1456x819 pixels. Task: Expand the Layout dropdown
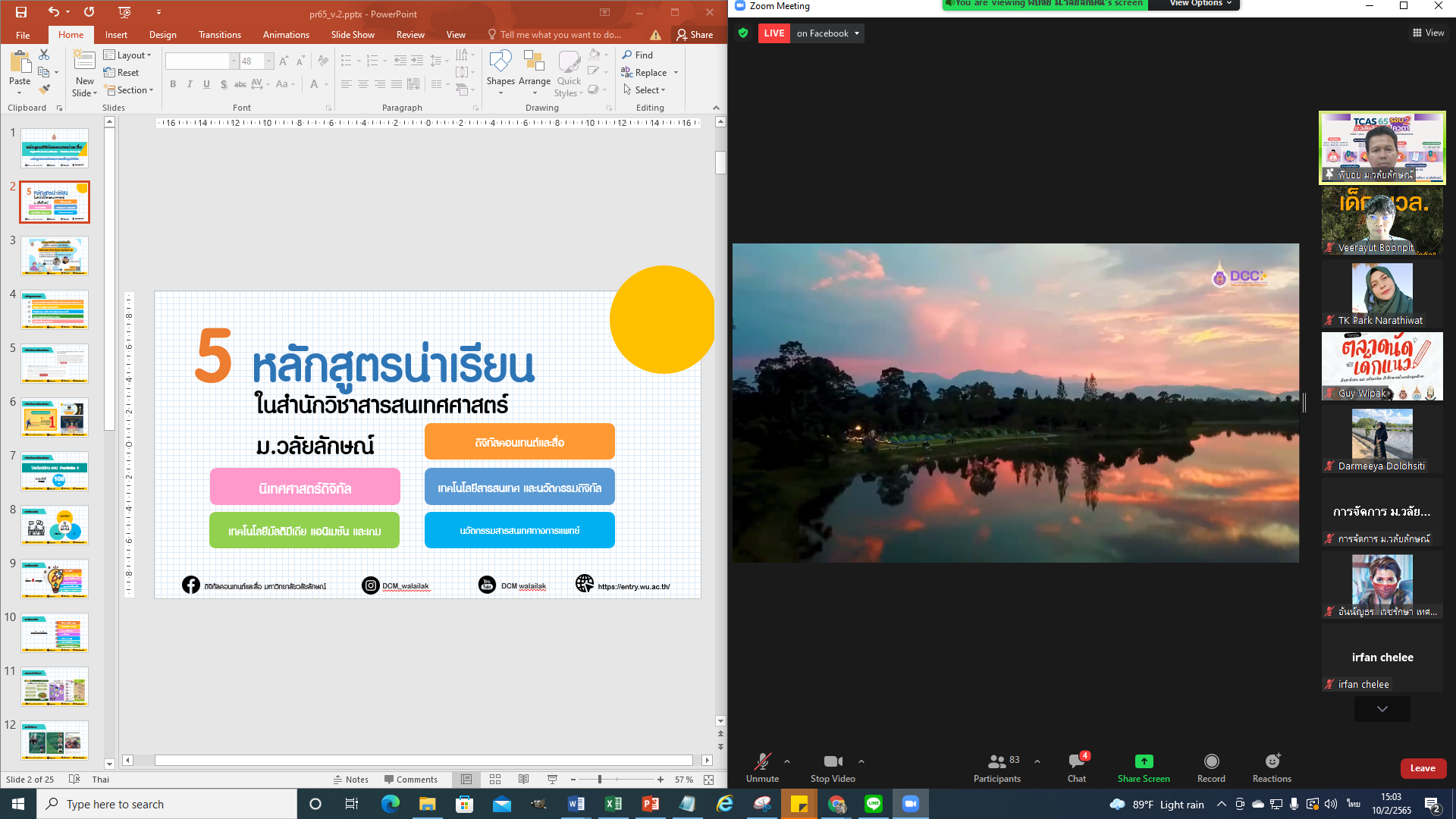[x=128, y=55]
